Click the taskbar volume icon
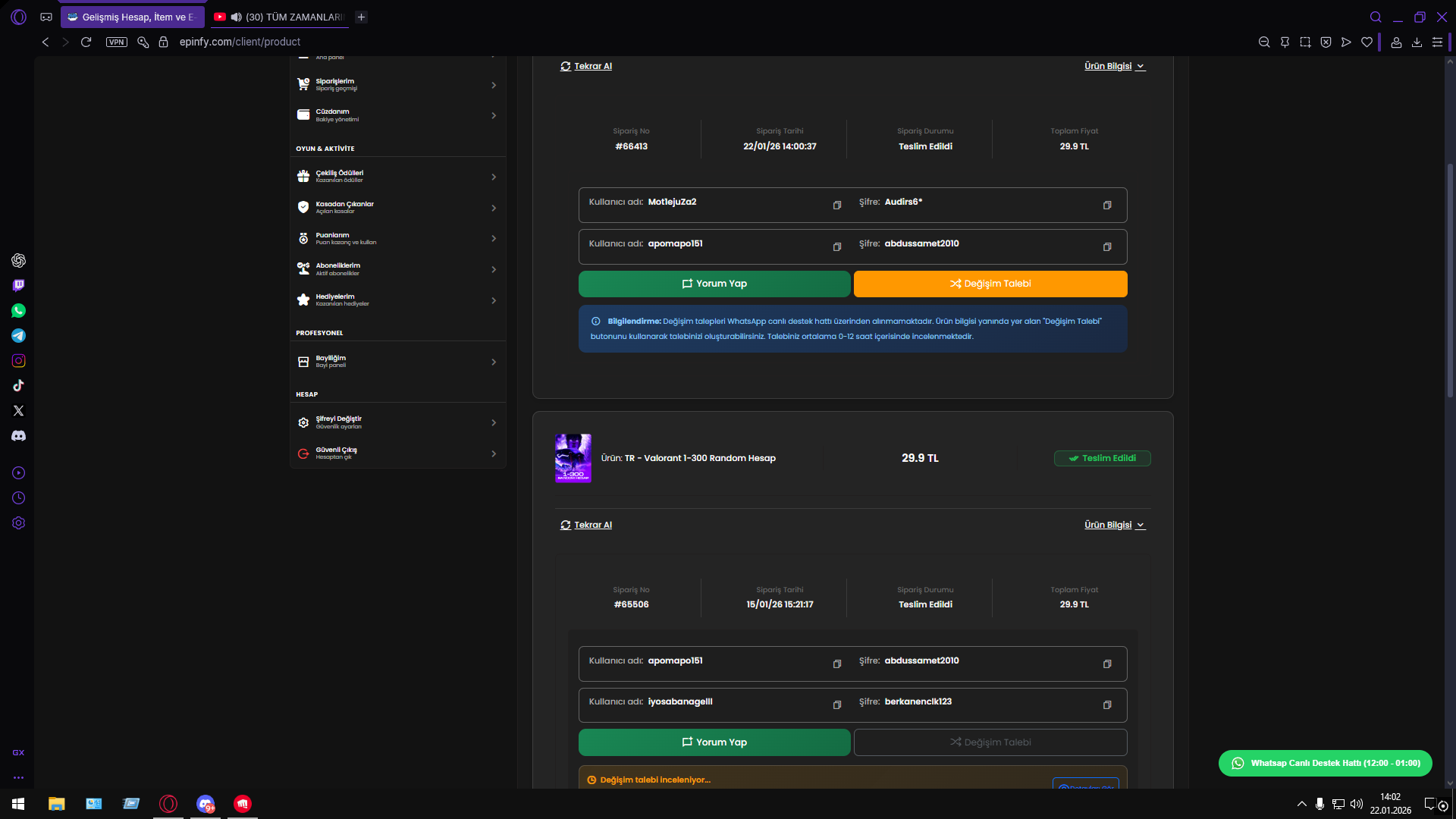 1357,804
